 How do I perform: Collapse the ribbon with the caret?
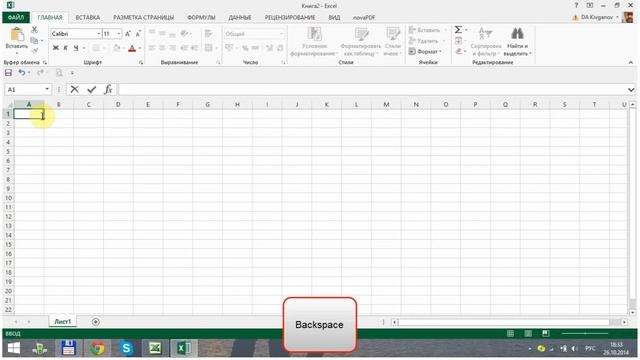(x=631, y=62)
